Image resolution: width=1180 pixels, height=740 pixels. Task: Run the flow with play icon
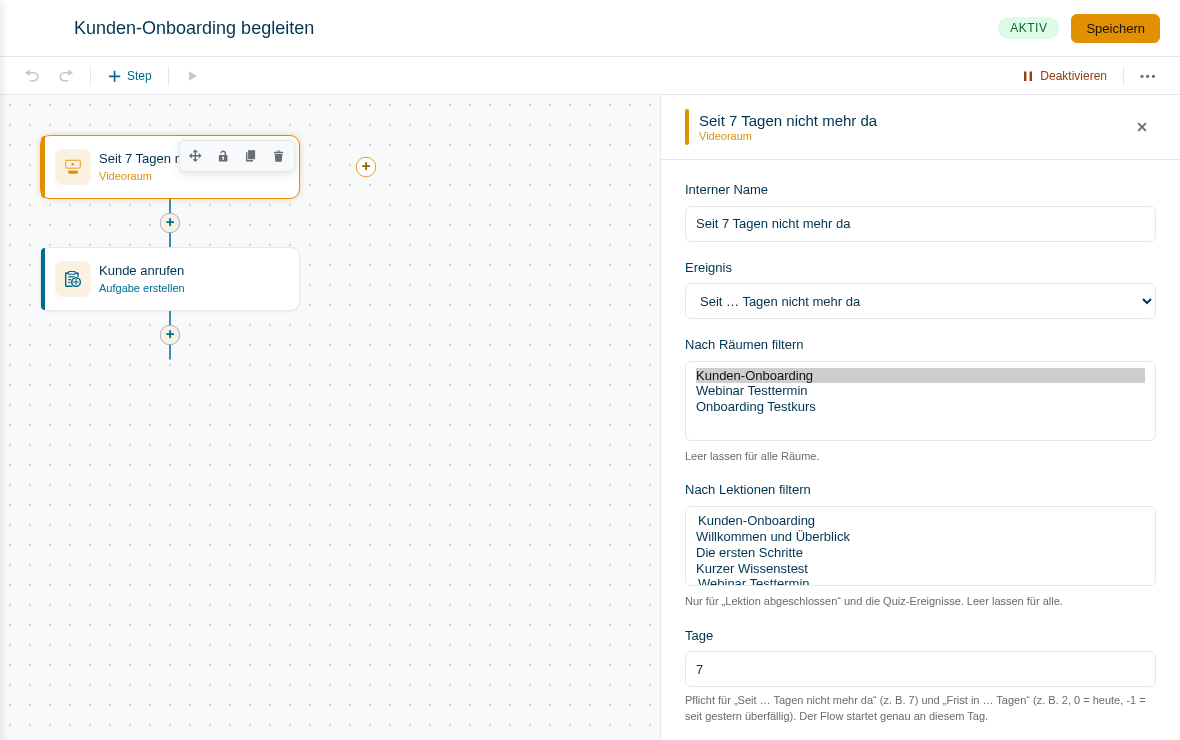pyautogui.click(x=192, y=76)
